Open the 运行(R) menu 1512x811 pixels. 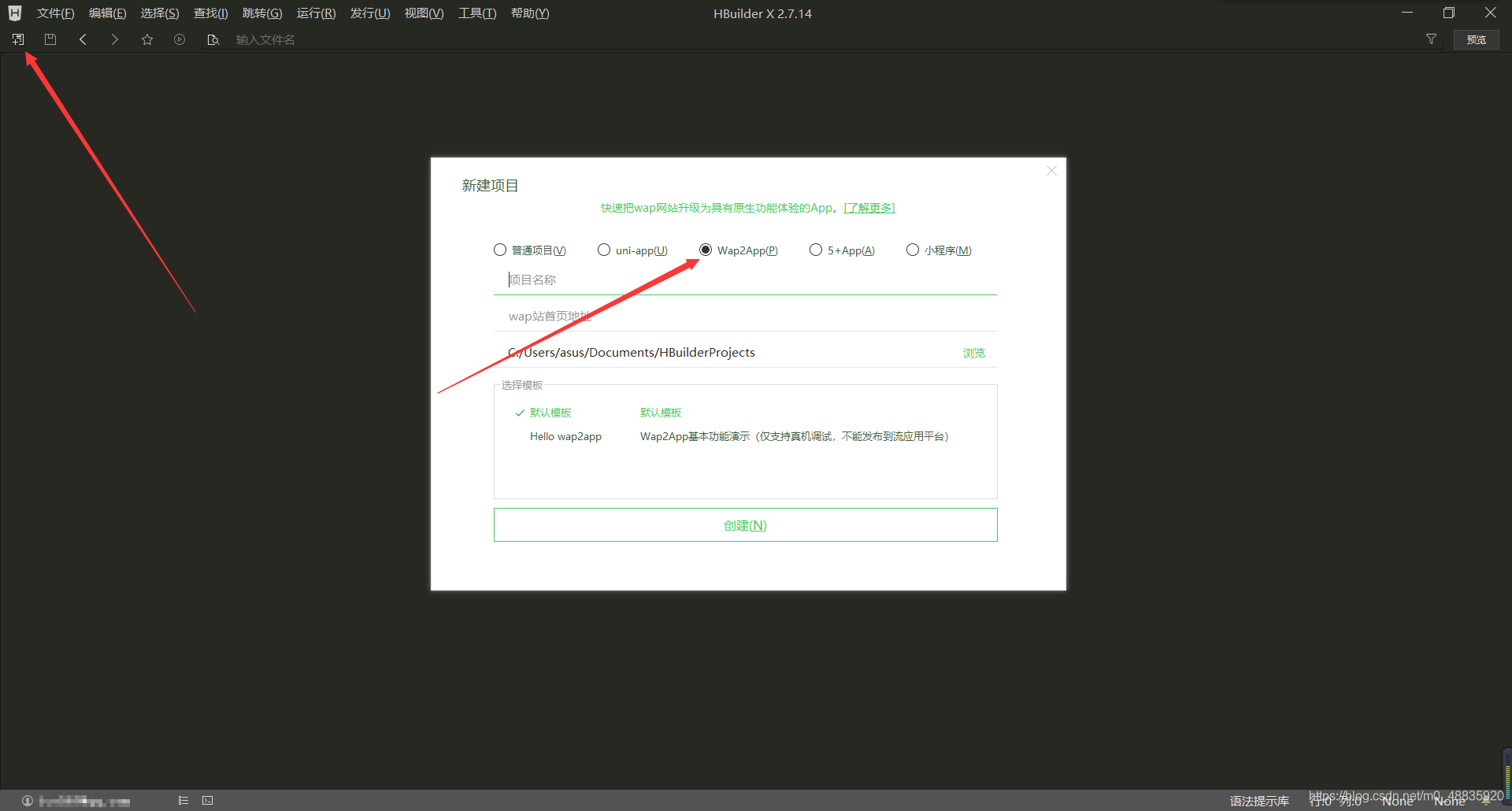[316, 13]
